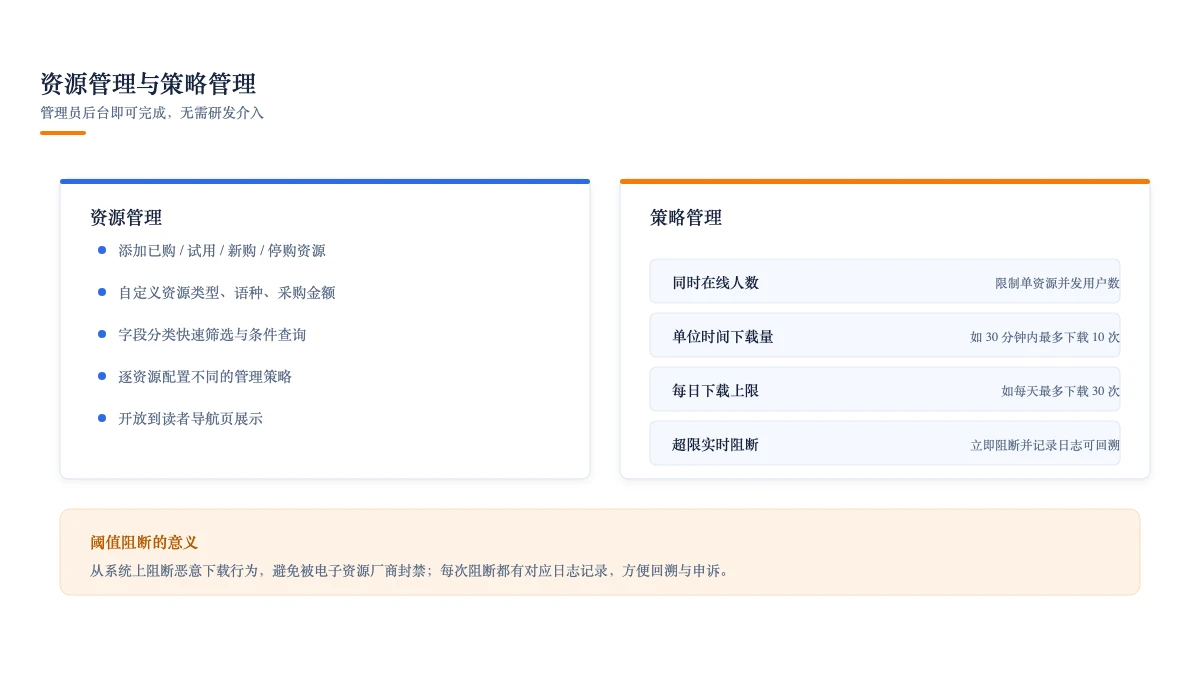Click subtitle 管理员后台即可完成，无需研发介入
Image resolution: width=1200 pixels, height=675 pixels.
(x=152, y=113)
